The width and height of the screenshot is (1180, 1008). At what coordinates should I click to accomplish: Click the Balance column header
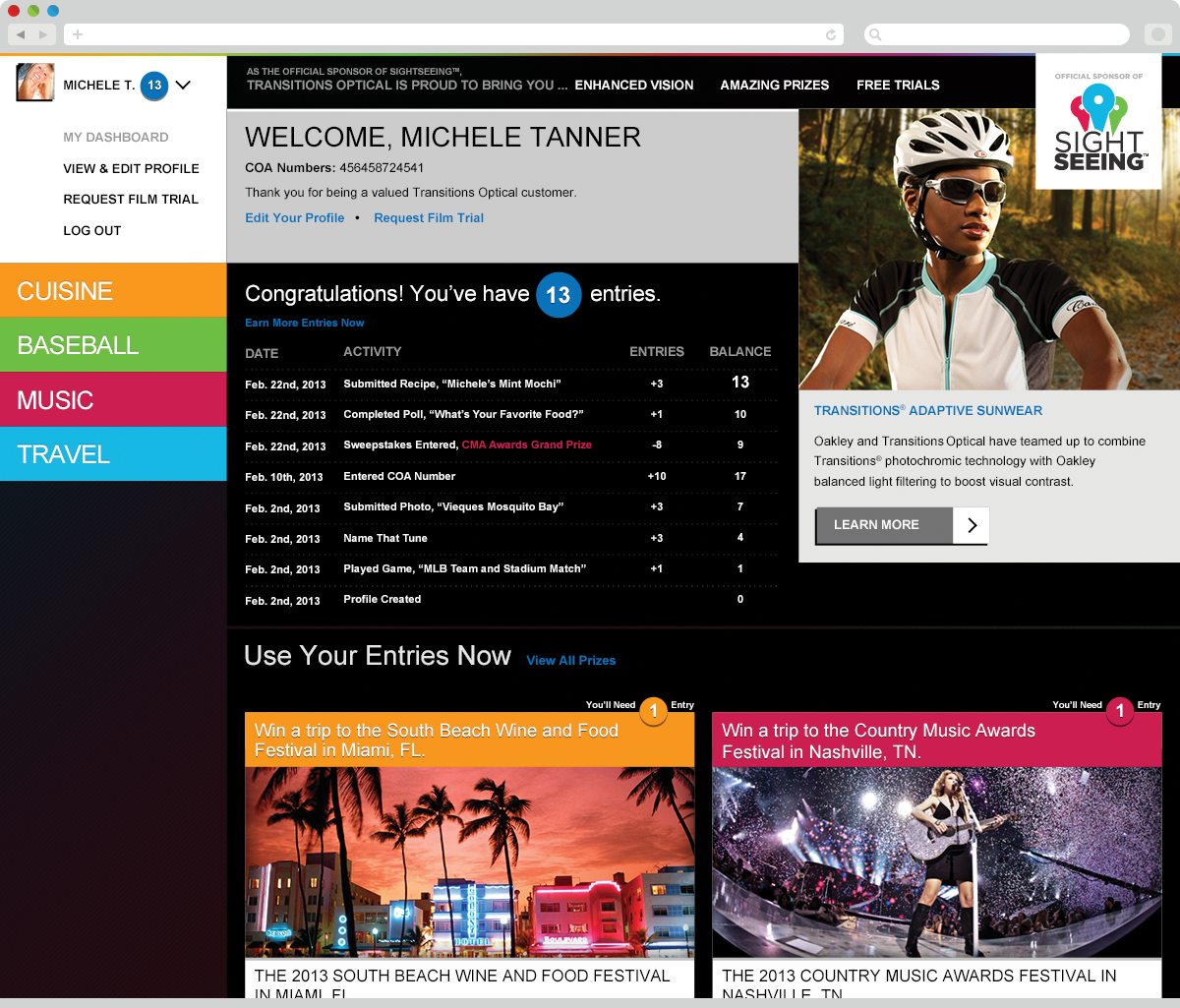coord(740,351)
